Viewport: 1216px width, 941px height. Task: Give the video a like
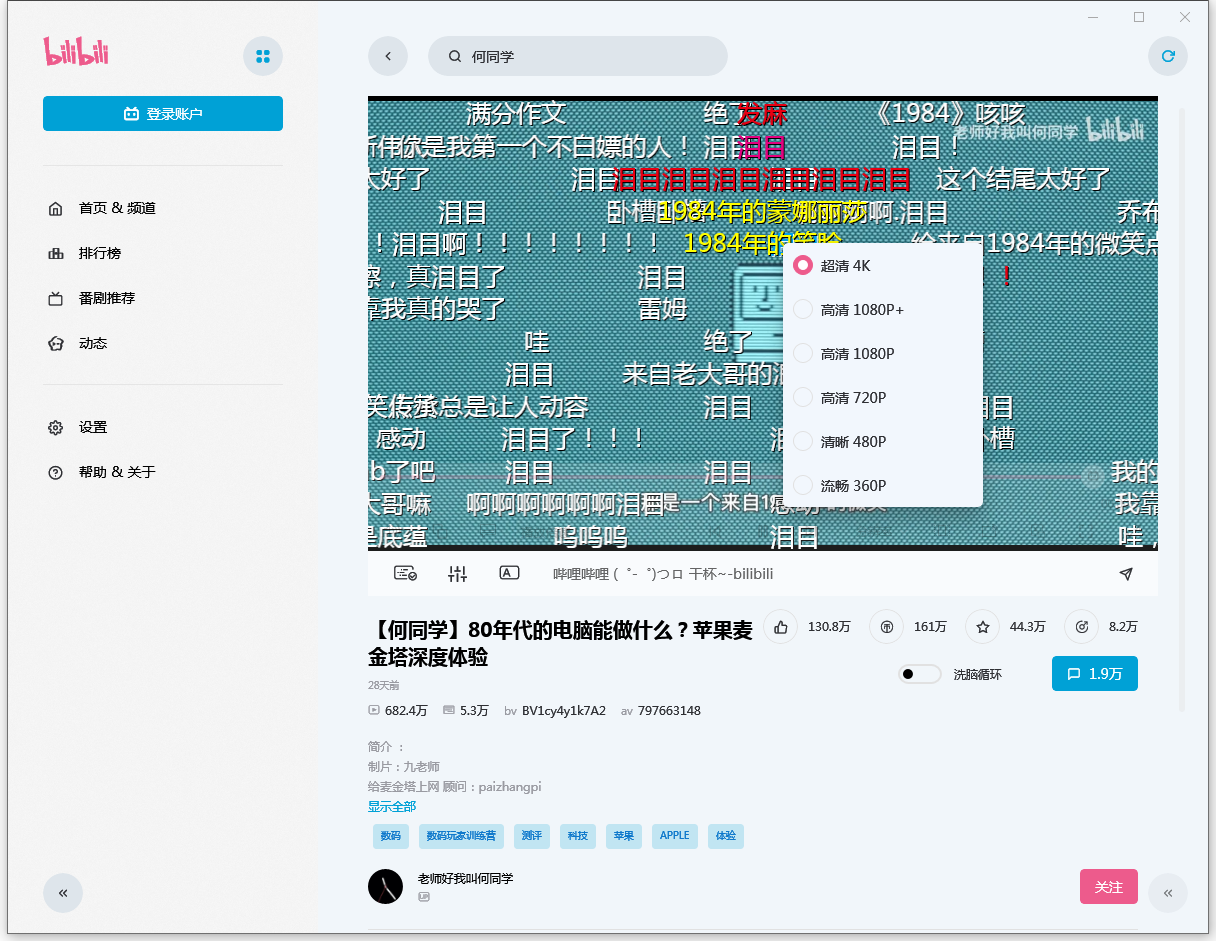(781, 626)
